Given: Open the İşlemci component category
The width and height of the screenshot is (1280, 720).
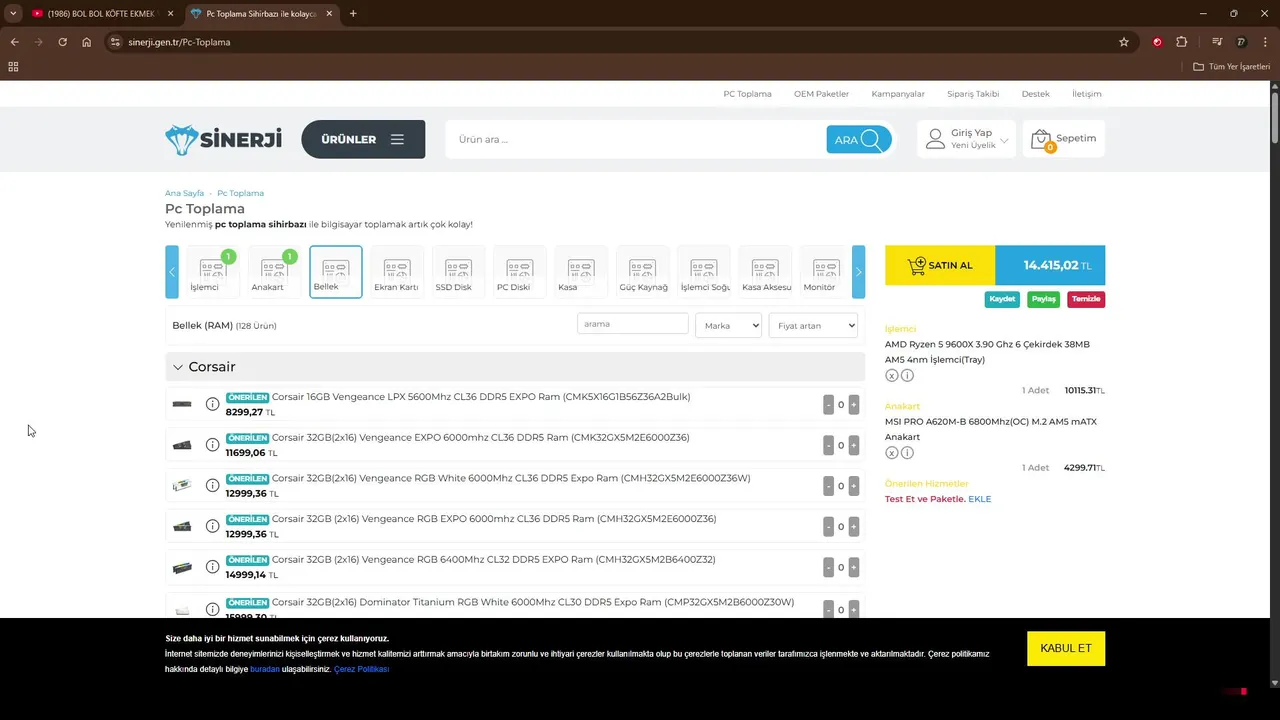Looking at the screenshot, I should click(x=212, y=272).
